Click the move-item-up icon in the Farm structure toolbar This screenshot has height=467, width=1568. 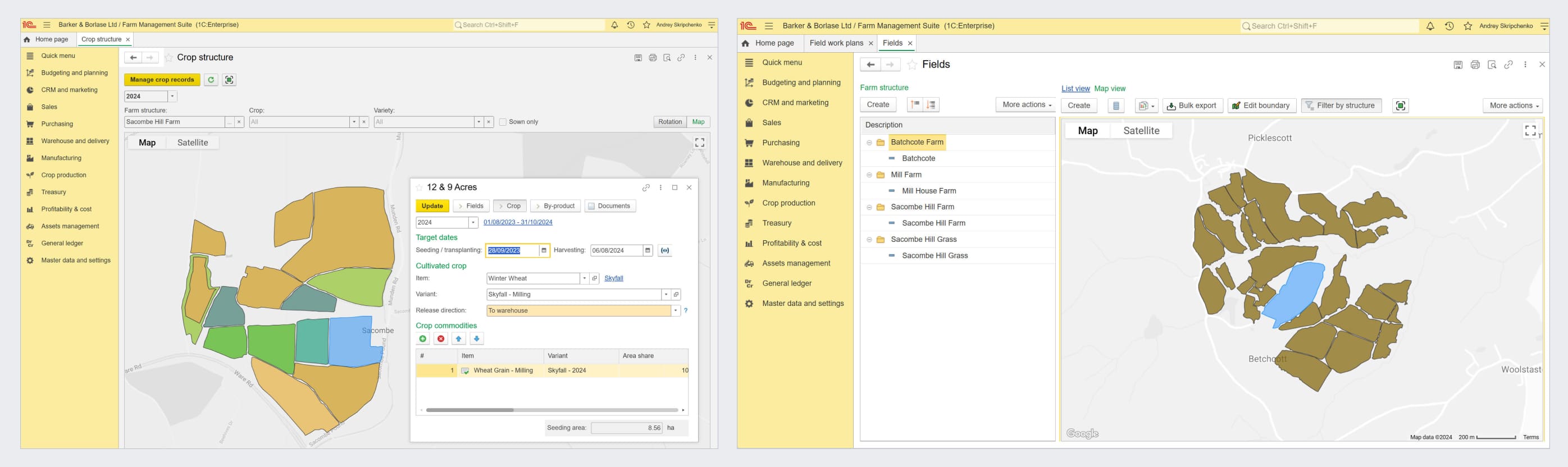click(915, 105)
